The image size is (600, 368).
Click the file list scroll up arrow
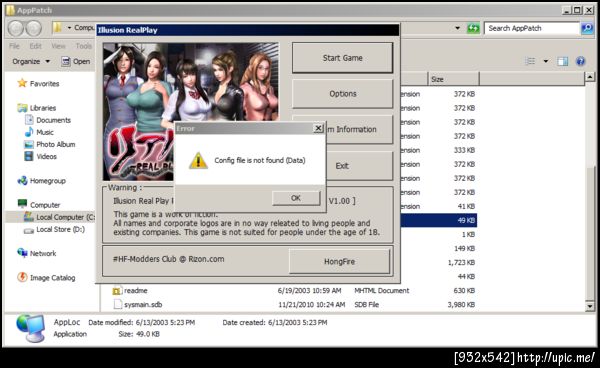coord(590,77)
